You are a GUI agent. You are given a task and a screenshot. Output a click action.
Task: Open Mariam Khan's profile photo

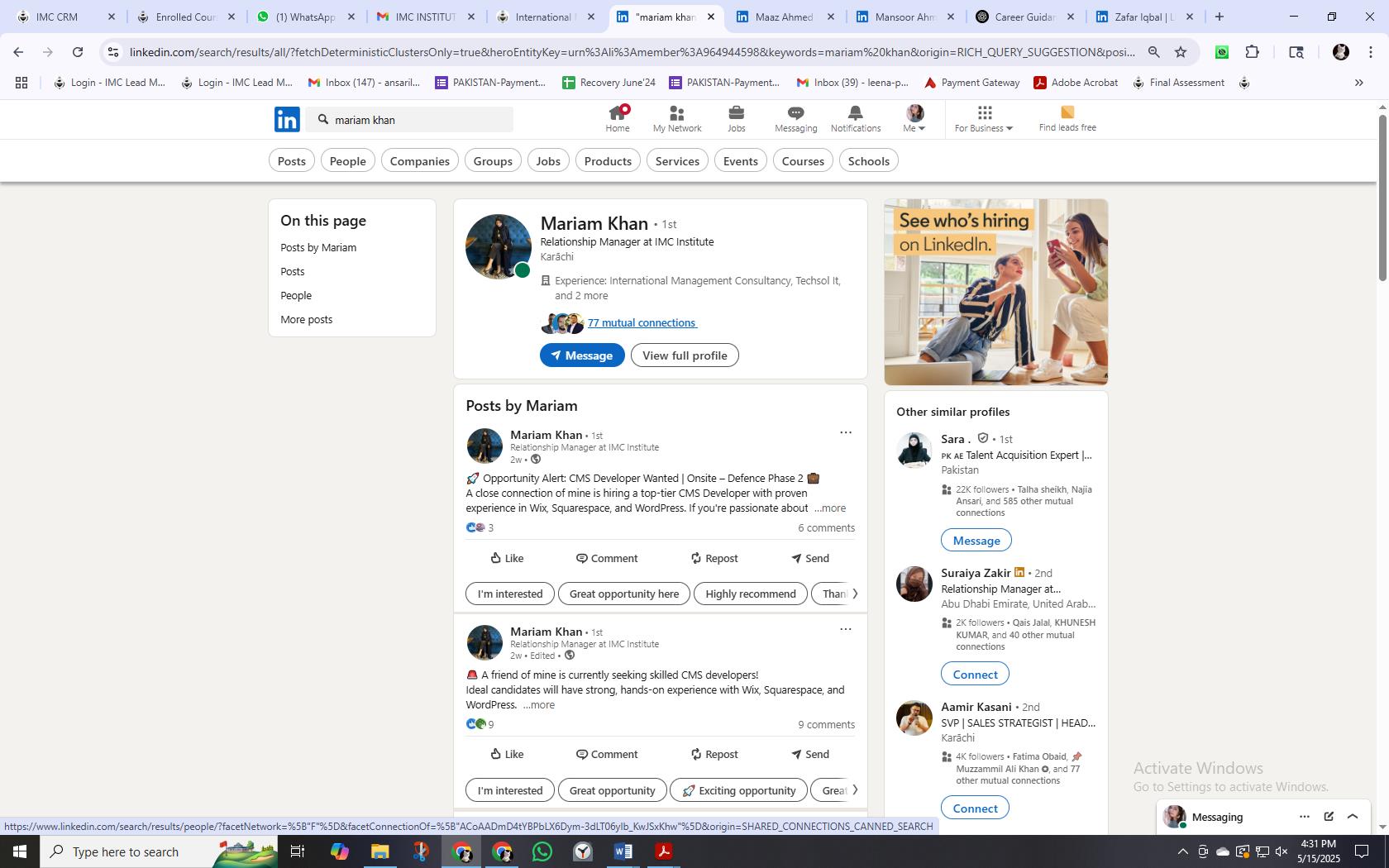click(x=498, y=246)
